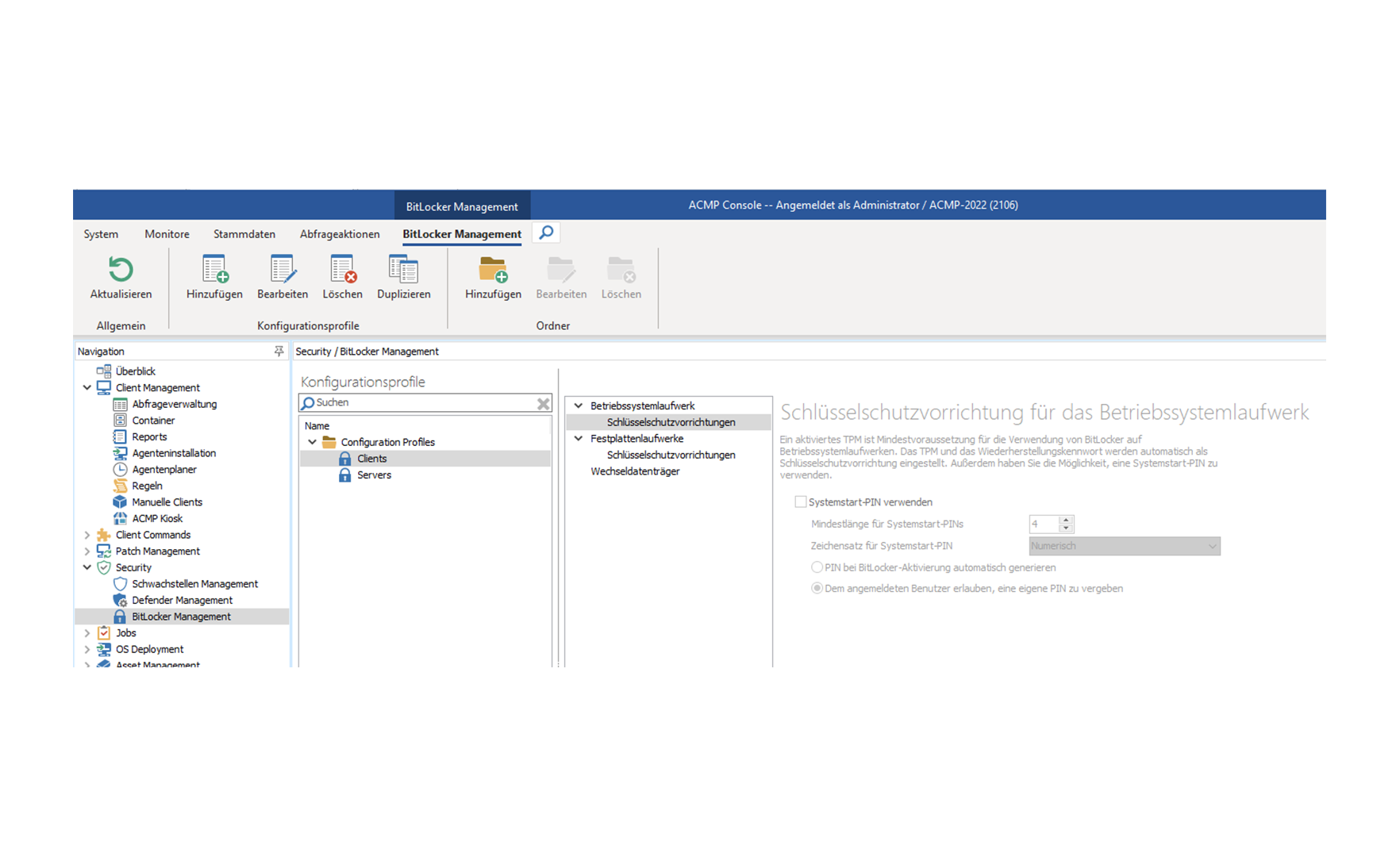The height and width of the screenshot is (857, 1400).
Task: Click the Aktualisieren refresh icon
Action: point(121,270)
